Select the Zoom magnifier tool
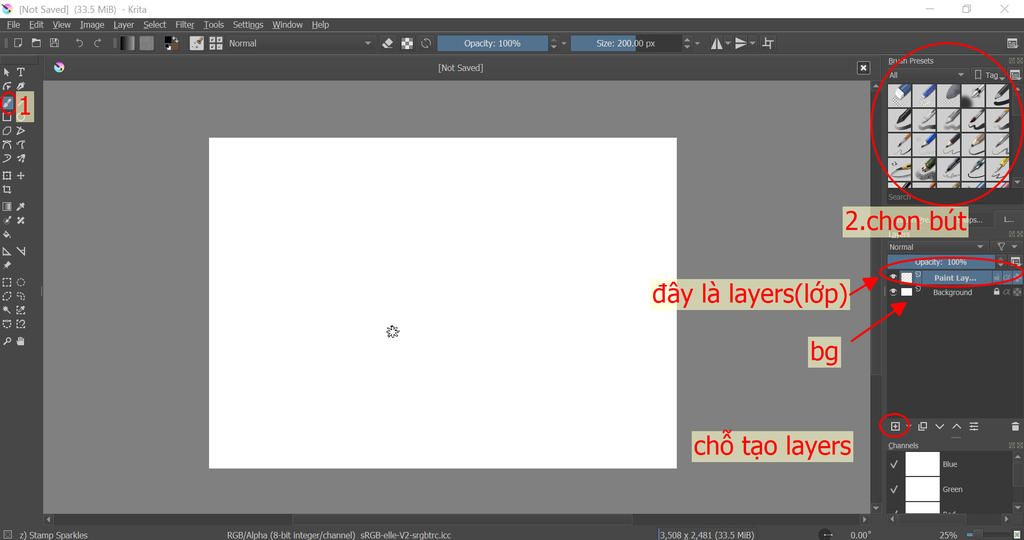 coord(7,341)
